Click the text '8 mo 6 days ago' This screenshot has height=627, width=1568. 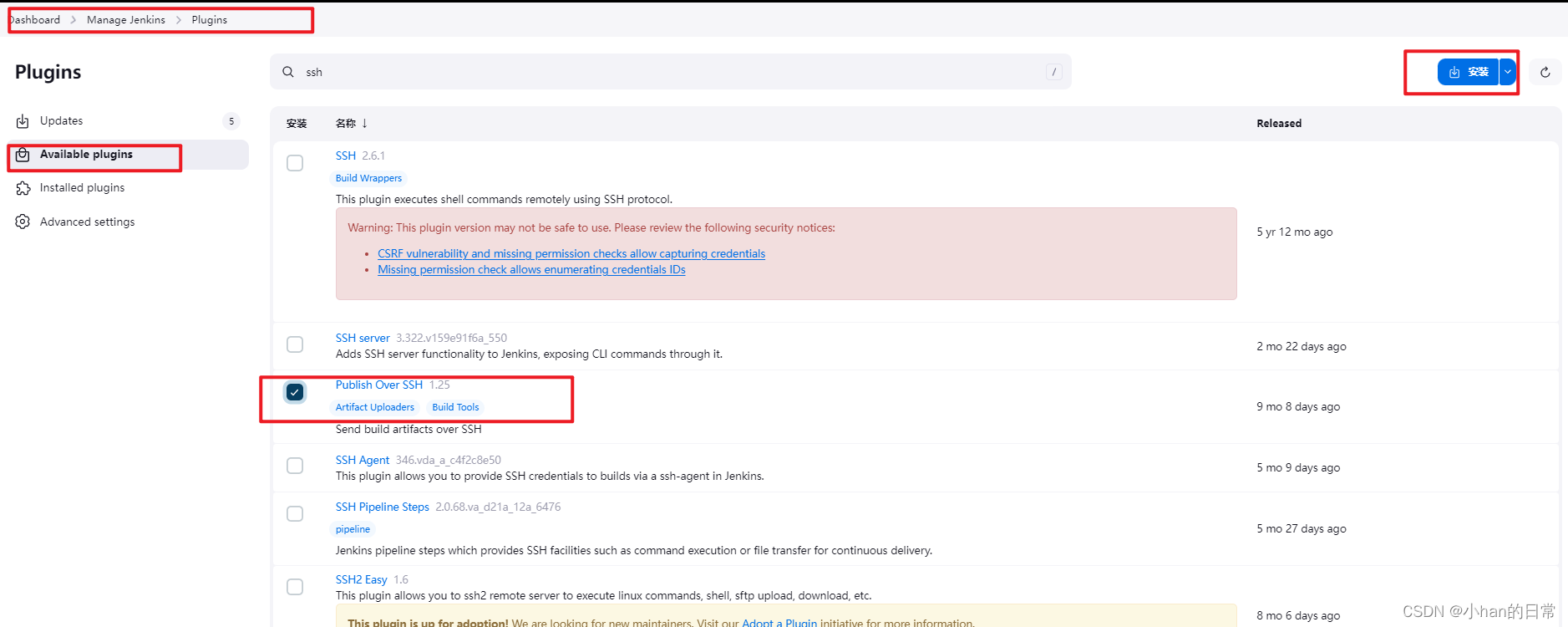coord(1298,615)
